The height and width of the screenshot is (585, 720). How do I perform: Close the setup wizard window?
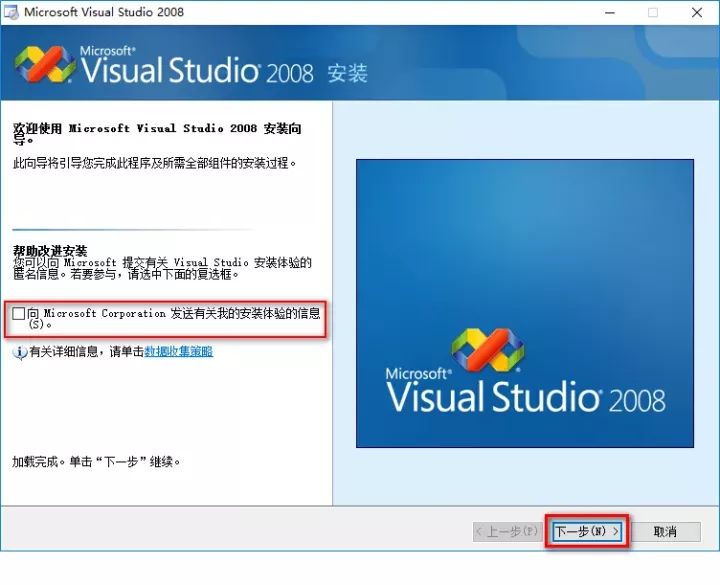click(x=697, y=13)
